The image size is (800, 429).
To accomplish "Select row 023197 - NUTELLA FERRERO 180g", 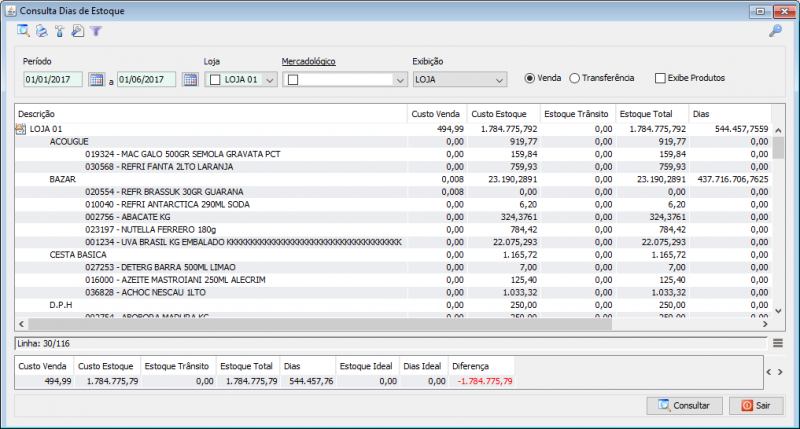I will coord(393,230).
